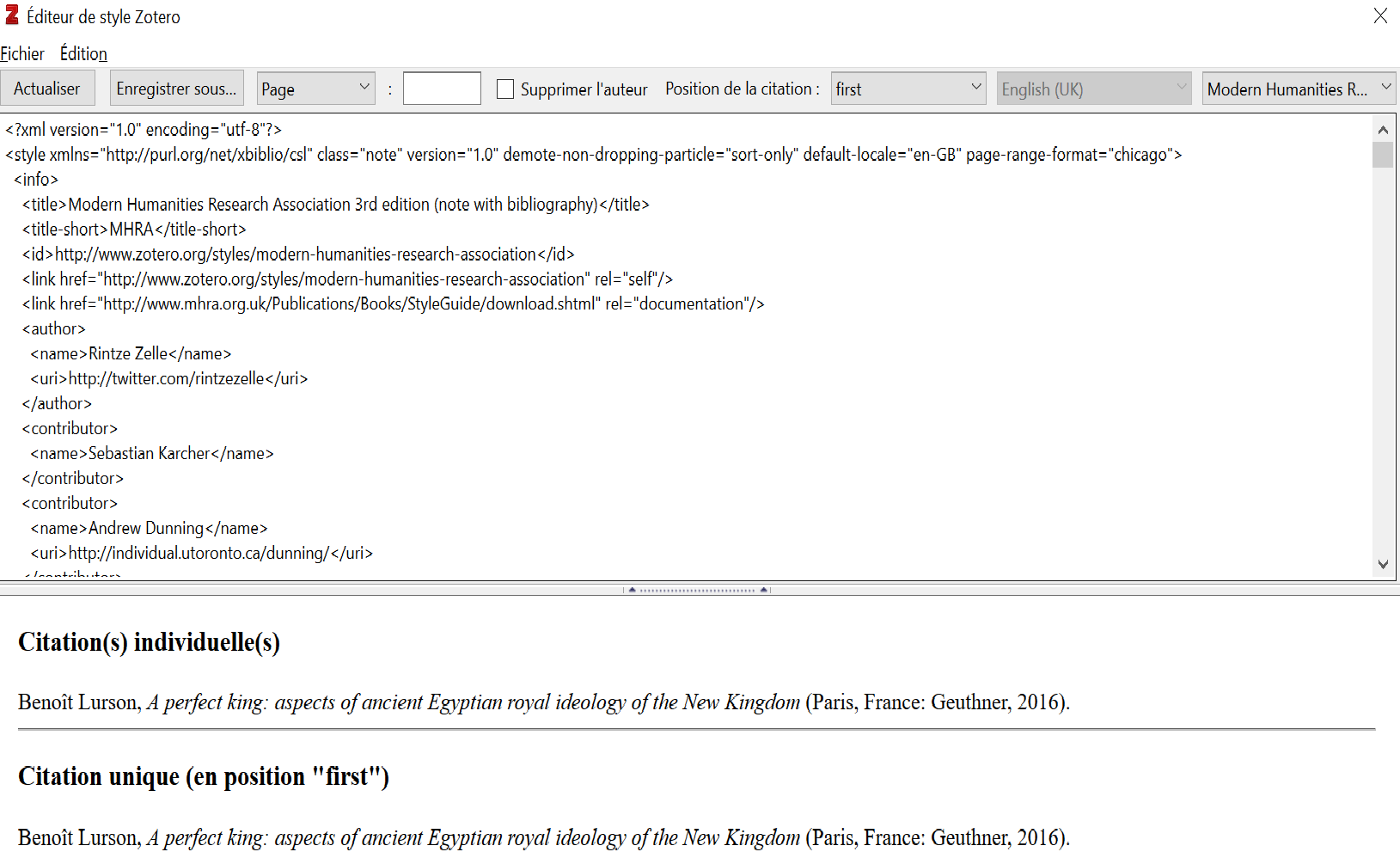Open the Édition menu
The width and height of the screenshot is (1400, 858).
83,53
